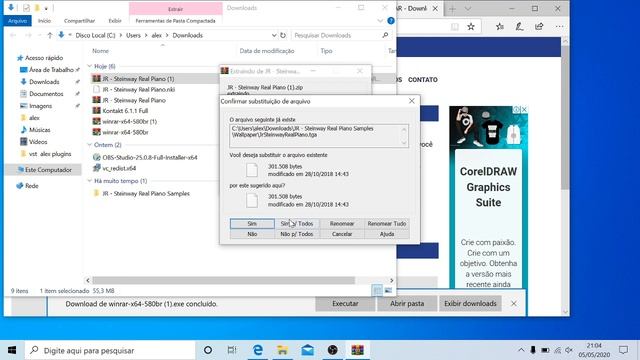Open vst alex plugins folder

click(x=50, y=154)
